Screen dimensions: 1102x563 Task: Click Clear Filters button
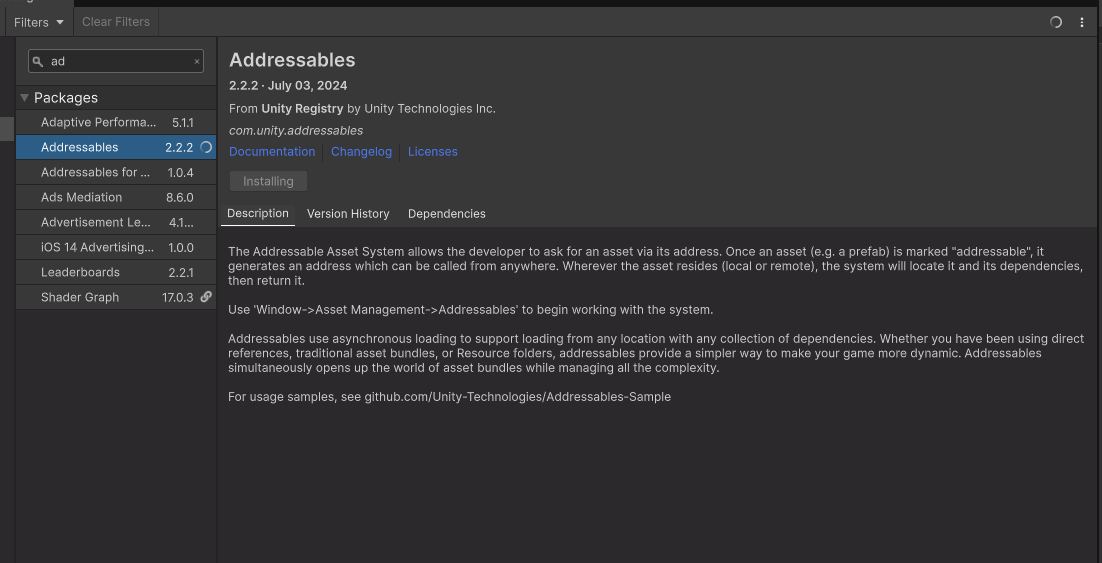point(116,22)
